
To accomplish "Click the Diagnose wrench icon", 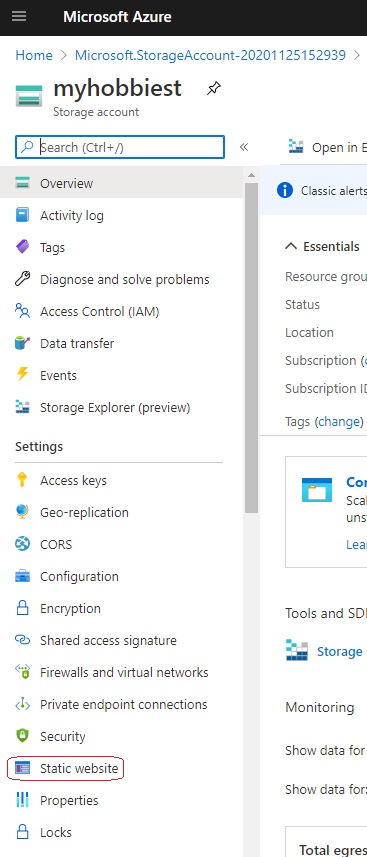I will coord(22,279).
